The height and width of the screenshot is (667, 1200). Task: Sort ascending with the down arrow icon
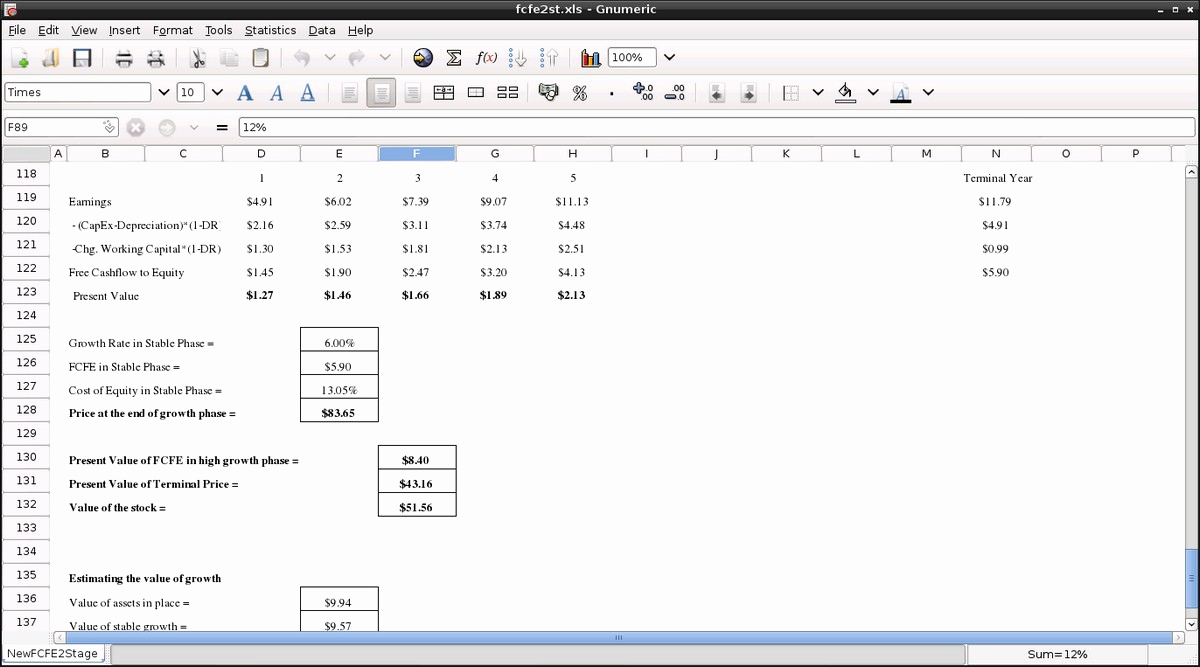coord(517,58)
